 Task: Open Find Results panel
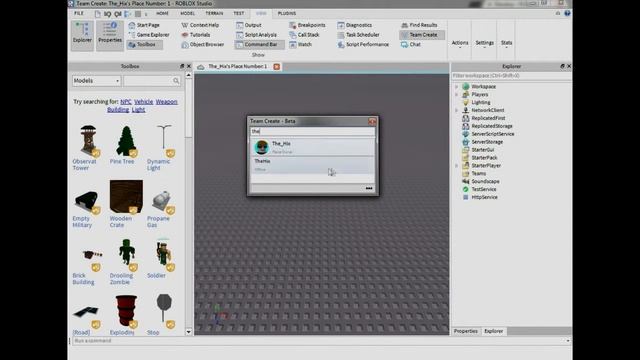(x=419, y=25)
